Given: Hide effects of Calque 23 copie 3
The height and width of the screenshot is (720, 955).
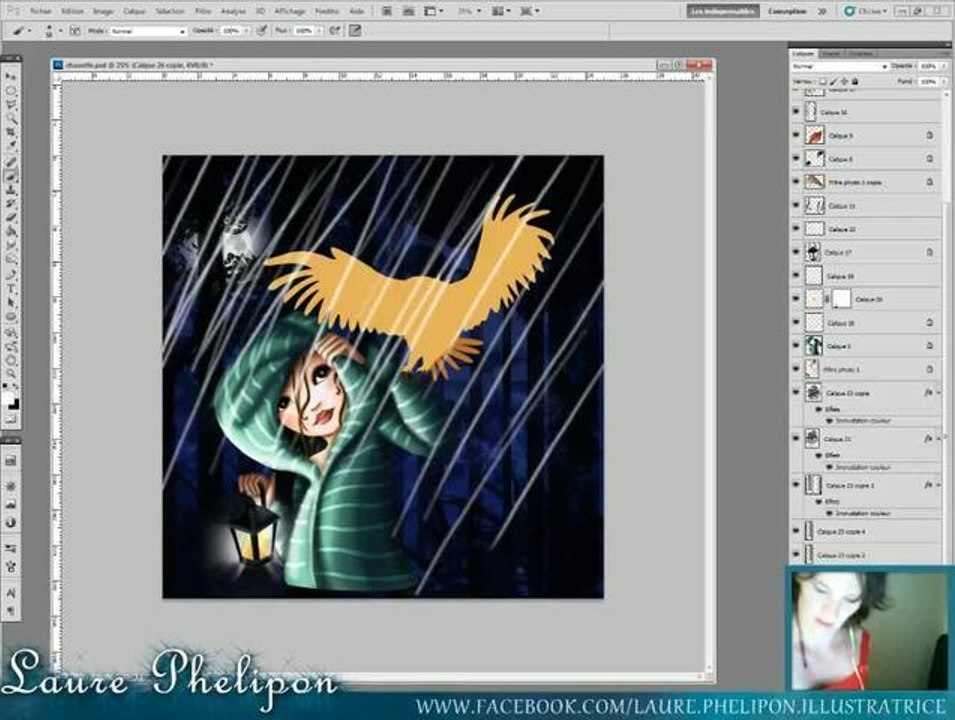Looking at the screenshot, I should tap(819, 501).
